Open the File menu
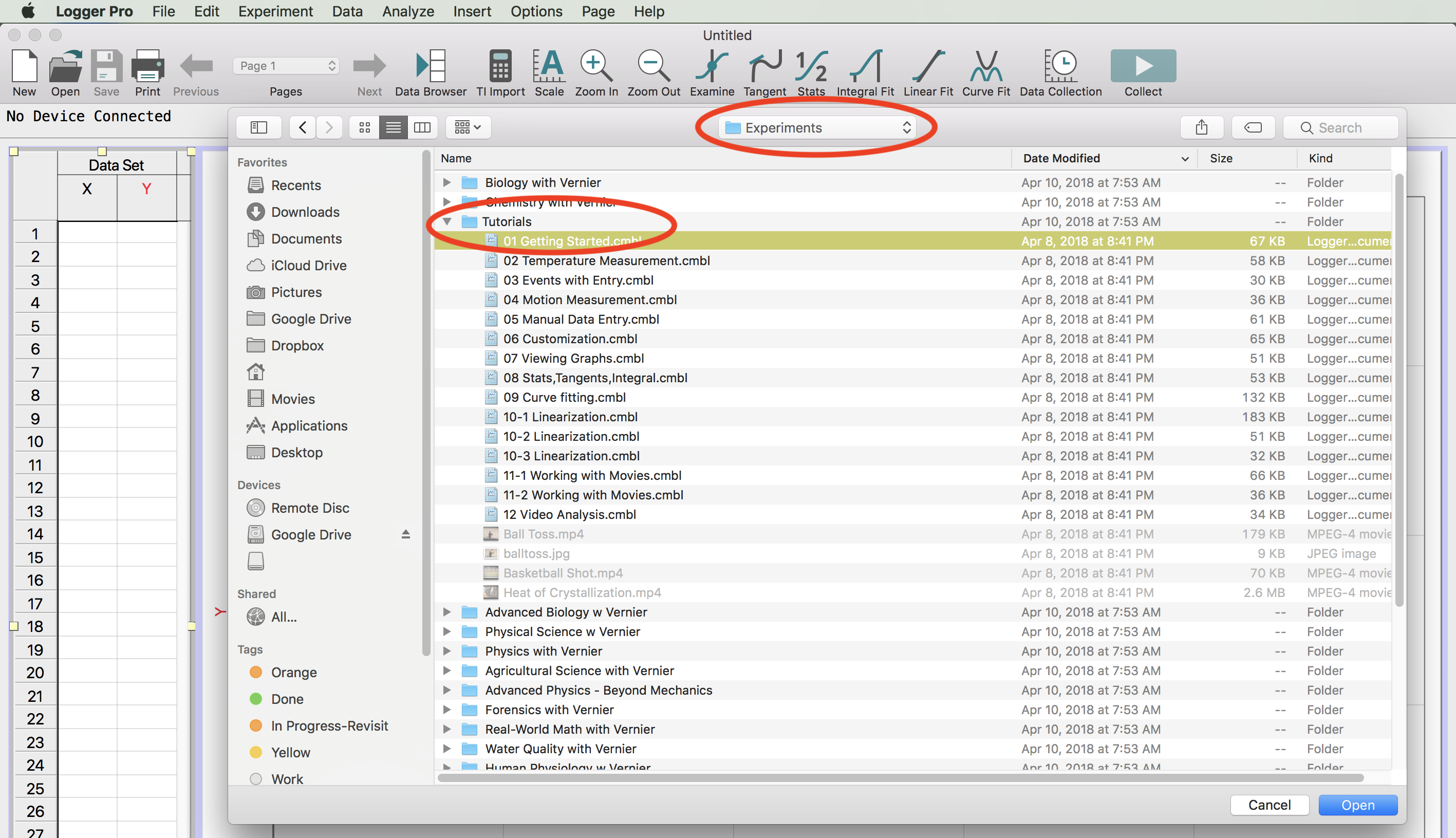1456x838 pixels. coord(163,11)
